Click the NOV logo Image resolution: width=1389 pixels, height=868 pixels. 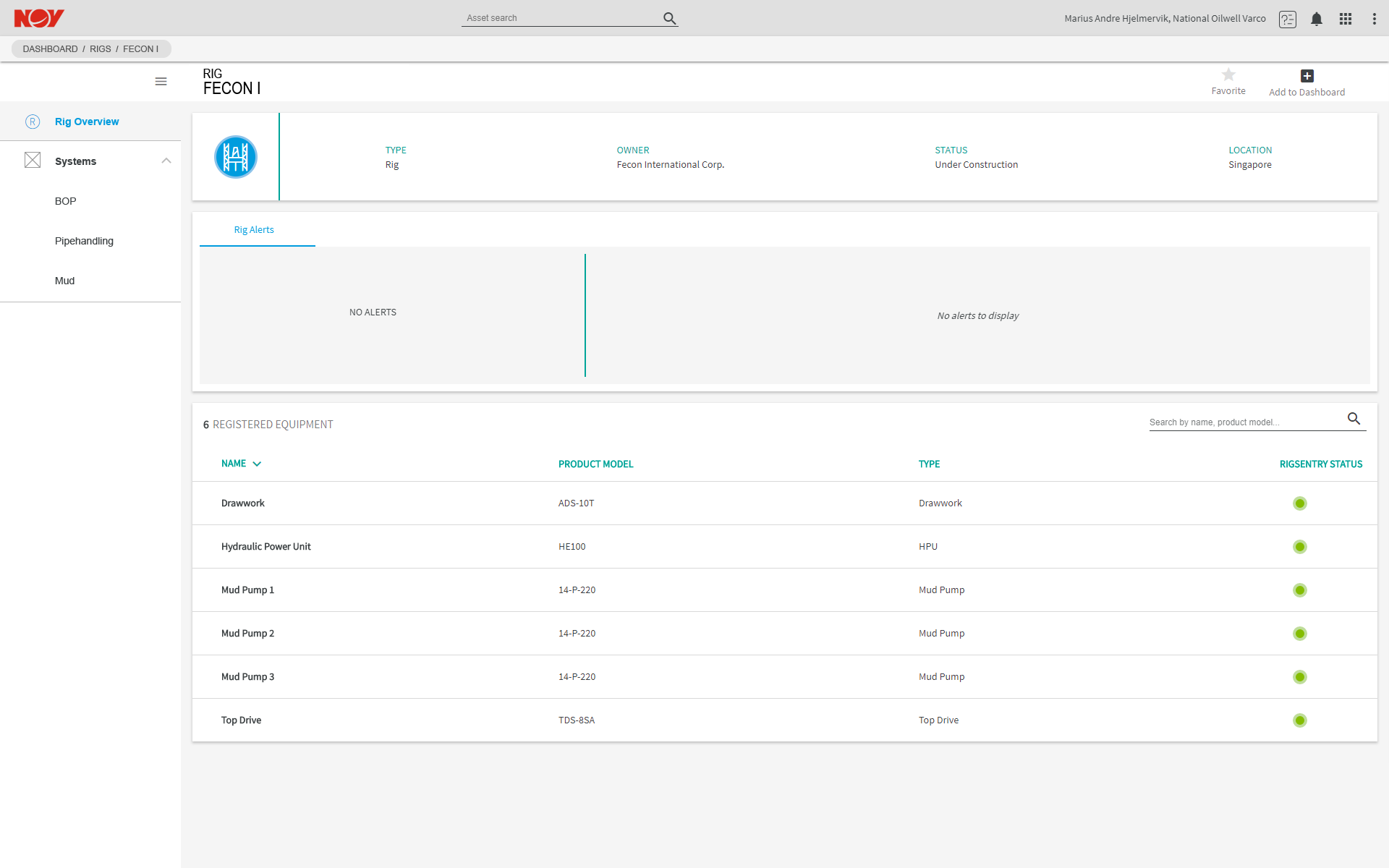[39, 18]
